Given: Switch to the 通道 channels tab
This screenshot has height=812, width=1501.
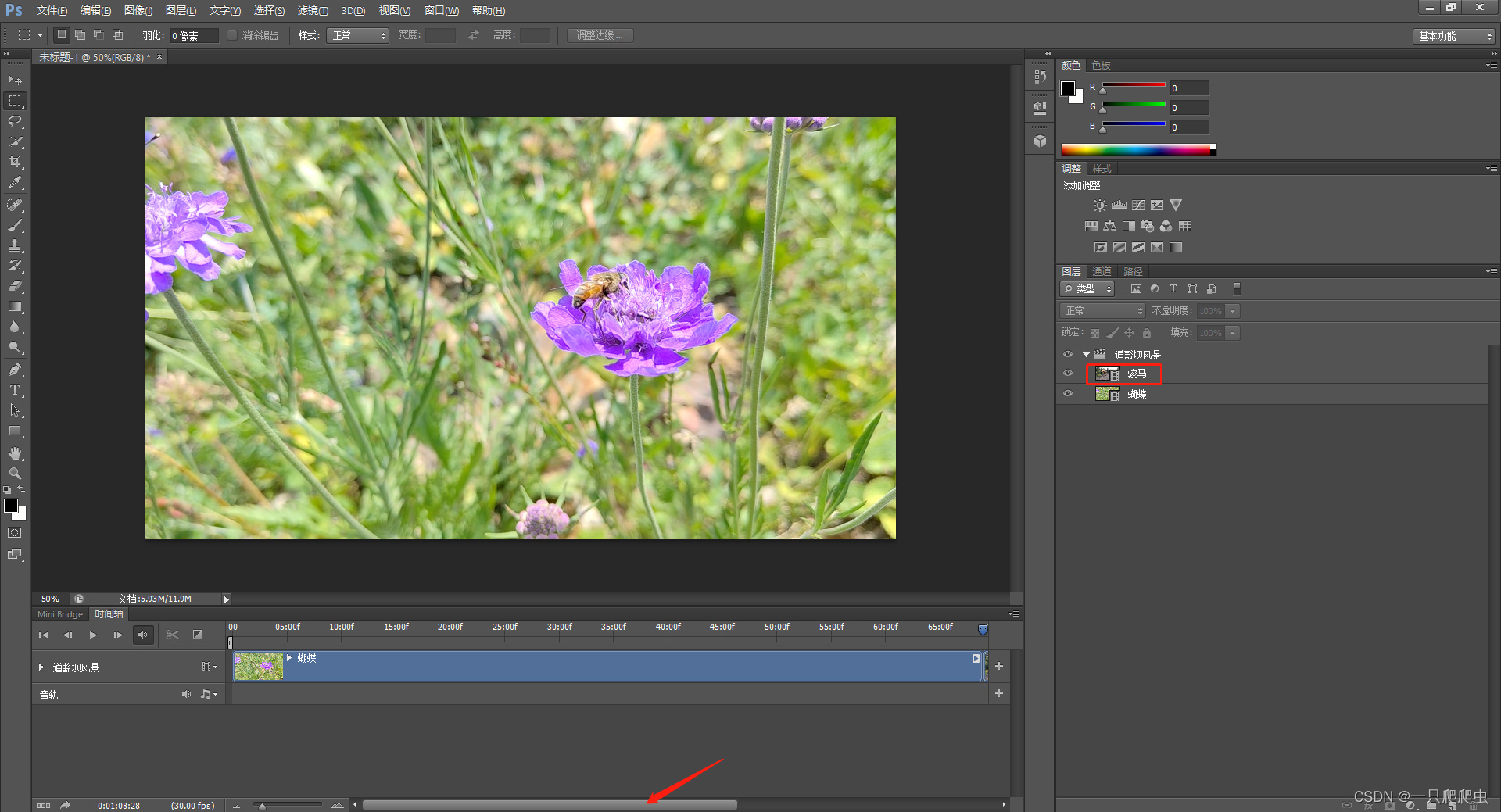Looking at the screenshot, I should [1102, 271].
